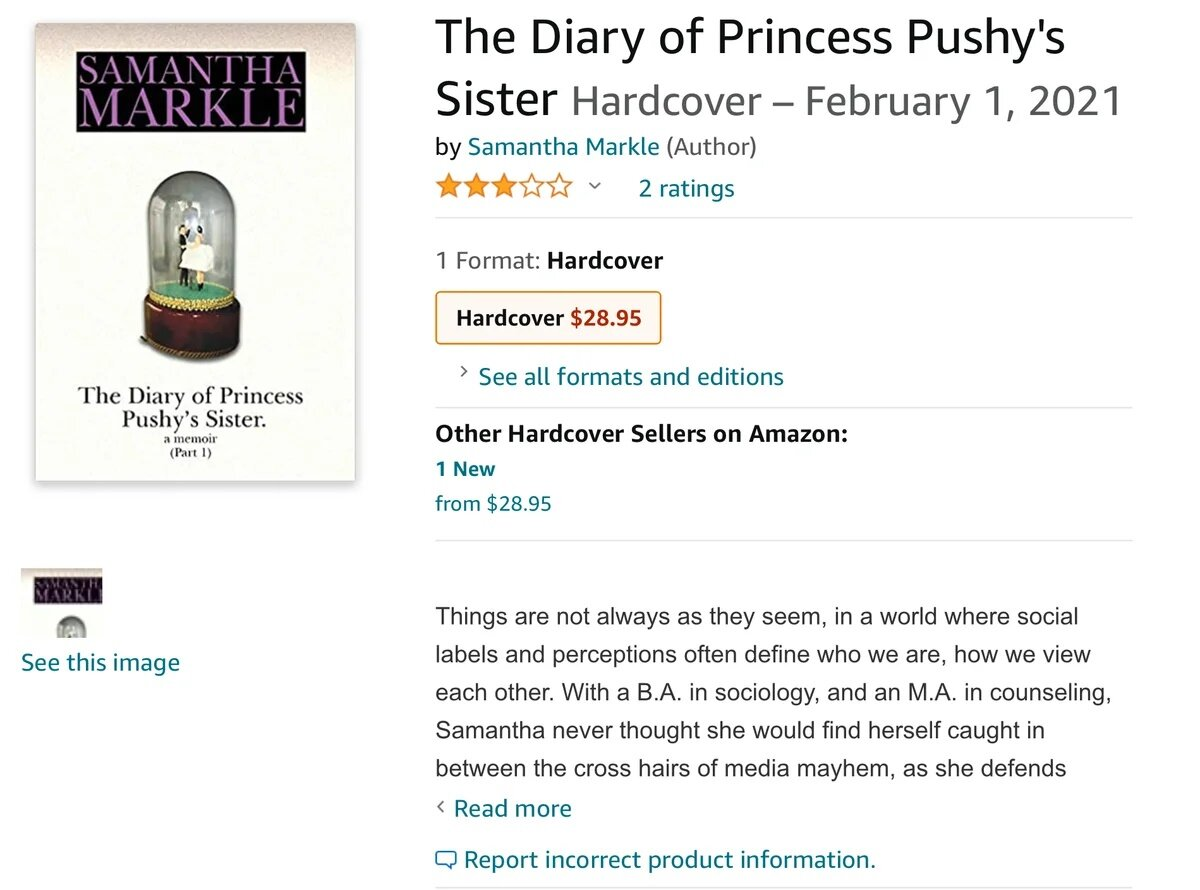Image resolution: width=1200 pixels, height=890 pixels.
Task: Open the large book cover image
Action: (x=195, y=252)
